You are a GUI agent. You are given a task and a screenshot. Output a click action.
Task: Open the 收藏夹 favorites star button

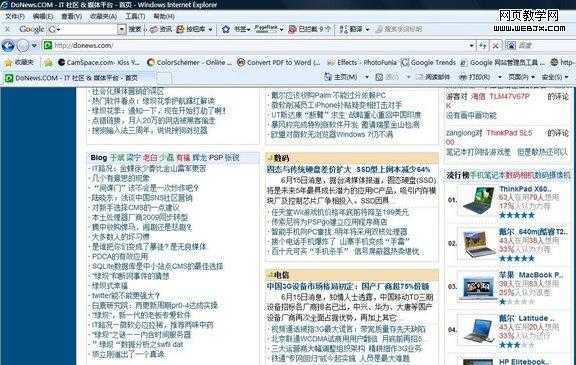(19, 62)
